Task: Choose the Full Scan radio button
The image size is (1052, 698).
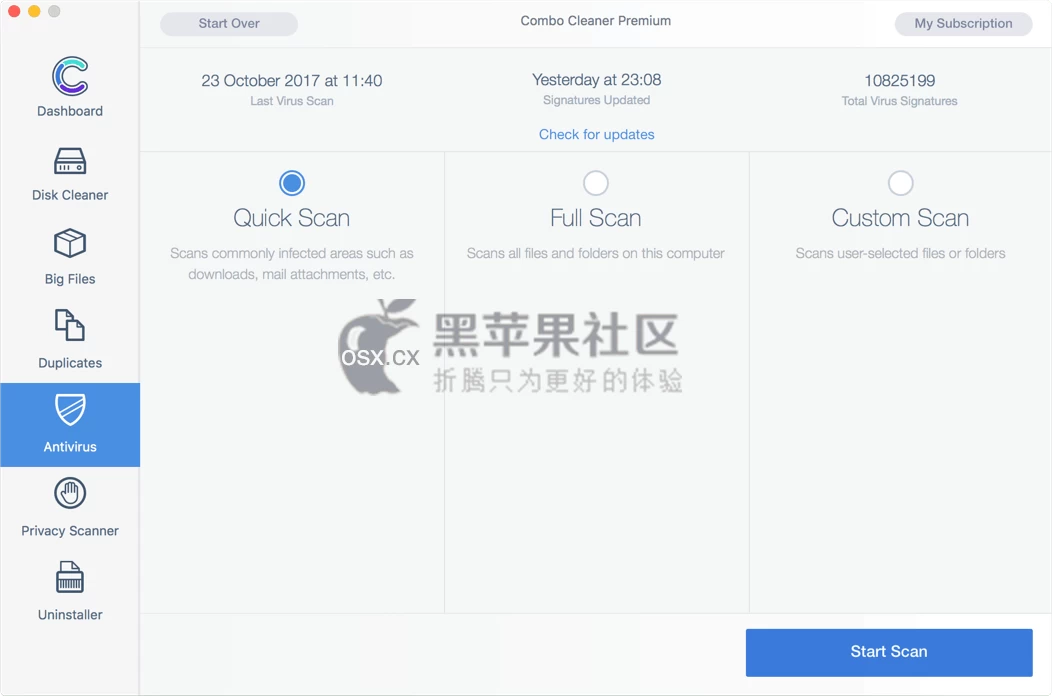Action: tap(596, 183)
